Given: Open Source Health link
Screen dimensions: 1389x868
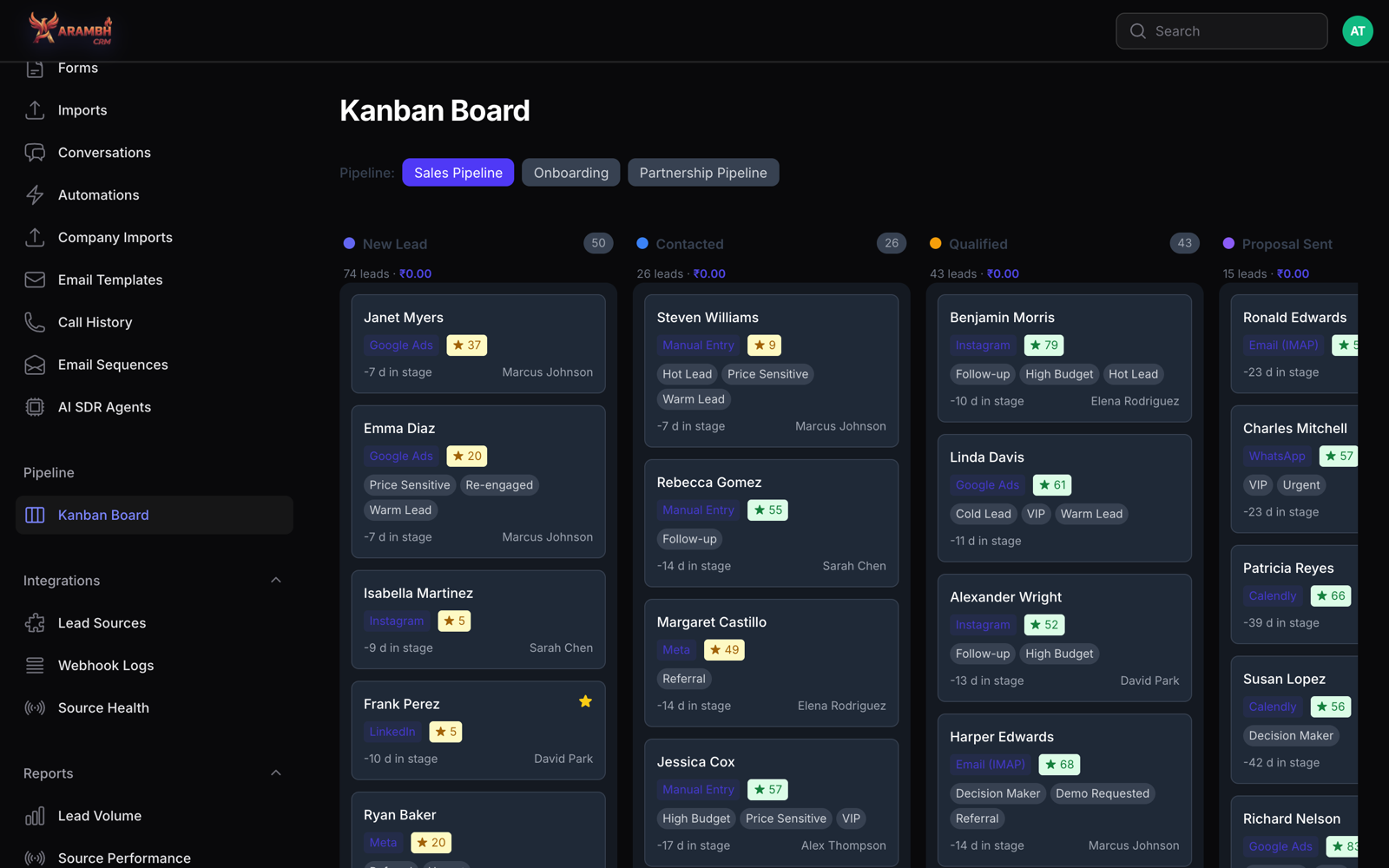Looking at the screenshot, I should point(103,708).
